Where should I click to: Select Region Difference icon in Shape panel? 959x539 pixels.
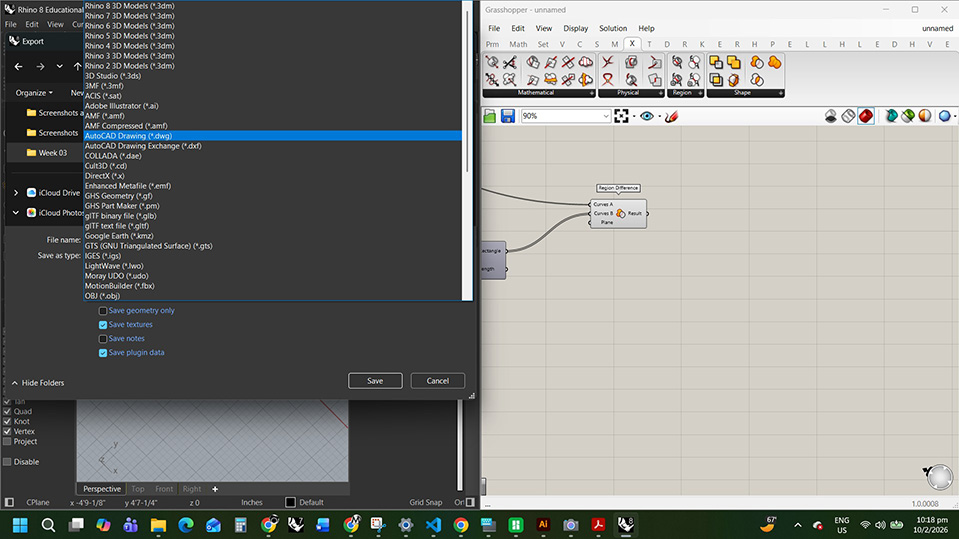coord(757,62)
